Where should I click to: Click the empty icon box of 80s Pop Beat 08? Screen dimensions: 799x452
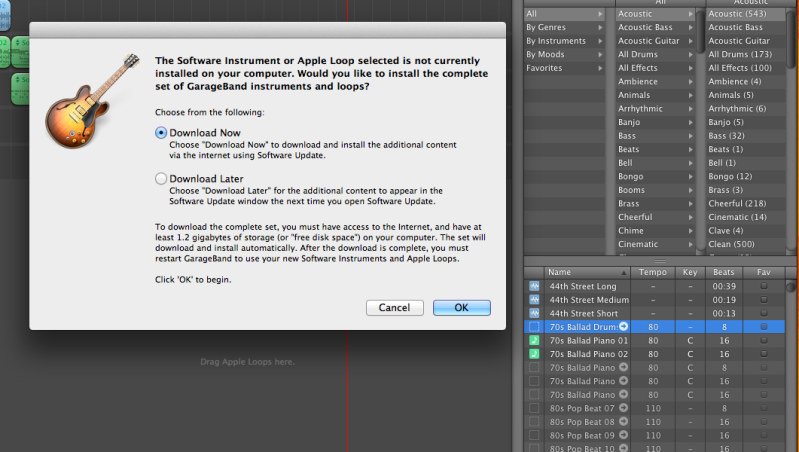click(534, 421)
